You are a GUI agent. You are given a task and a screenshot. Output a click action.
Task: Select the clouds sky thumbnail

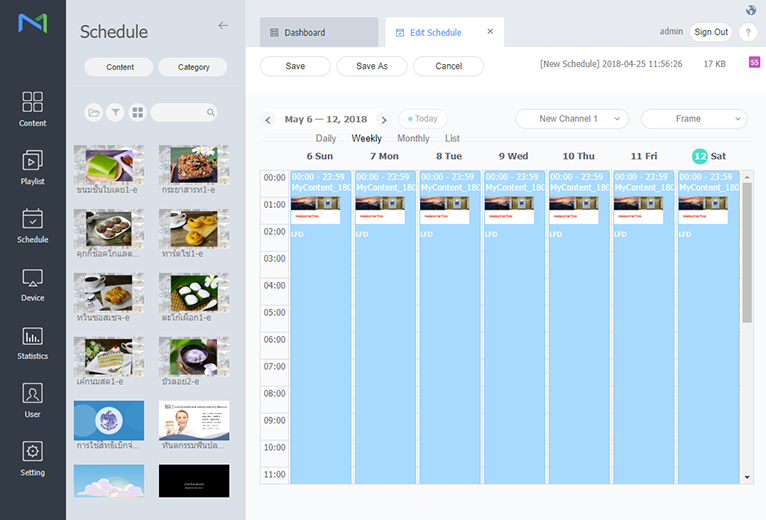(108, 481)
